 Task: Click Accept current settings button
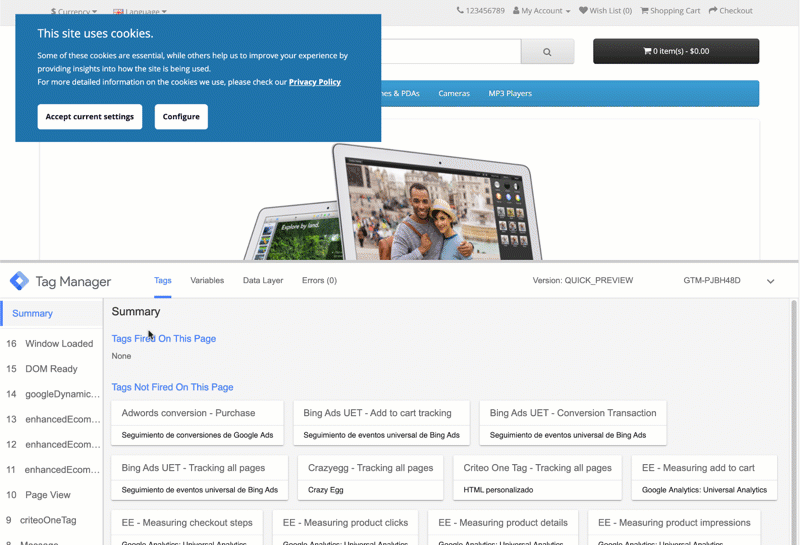point(90,117)
